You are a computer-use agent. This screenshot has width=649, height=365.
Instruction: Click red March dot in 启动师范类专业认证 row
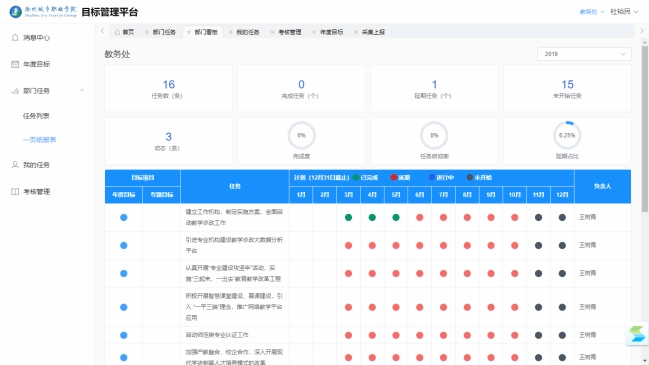[x=349, y=335]
